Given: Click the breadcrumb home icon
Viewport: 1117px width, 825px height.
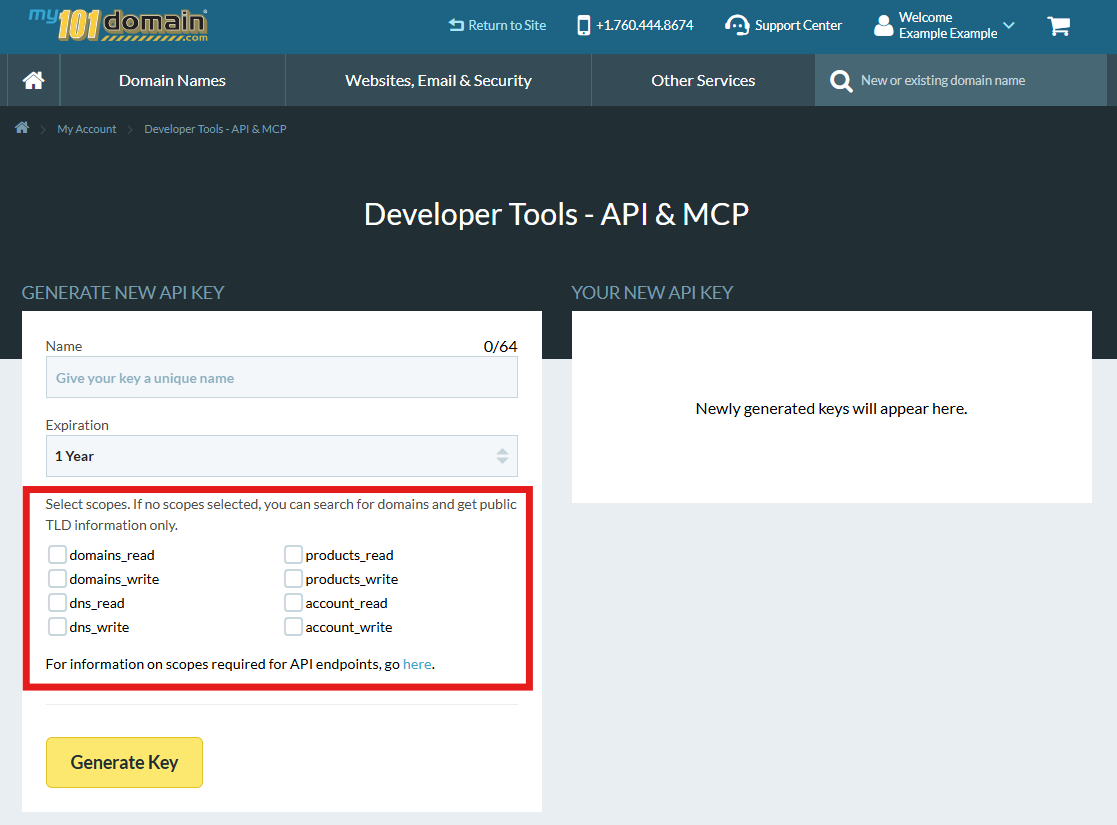Looking at the screenshot, I should tap(22, 128).
